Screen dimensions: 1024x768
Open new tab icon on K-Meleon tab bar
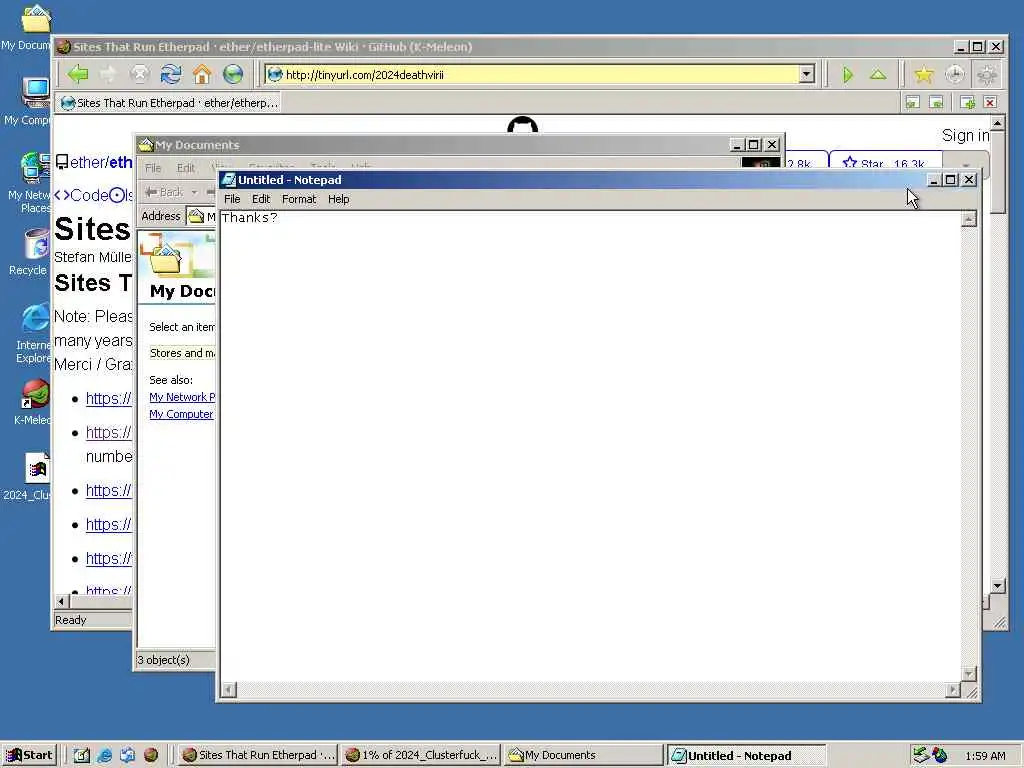click(968, 103)
